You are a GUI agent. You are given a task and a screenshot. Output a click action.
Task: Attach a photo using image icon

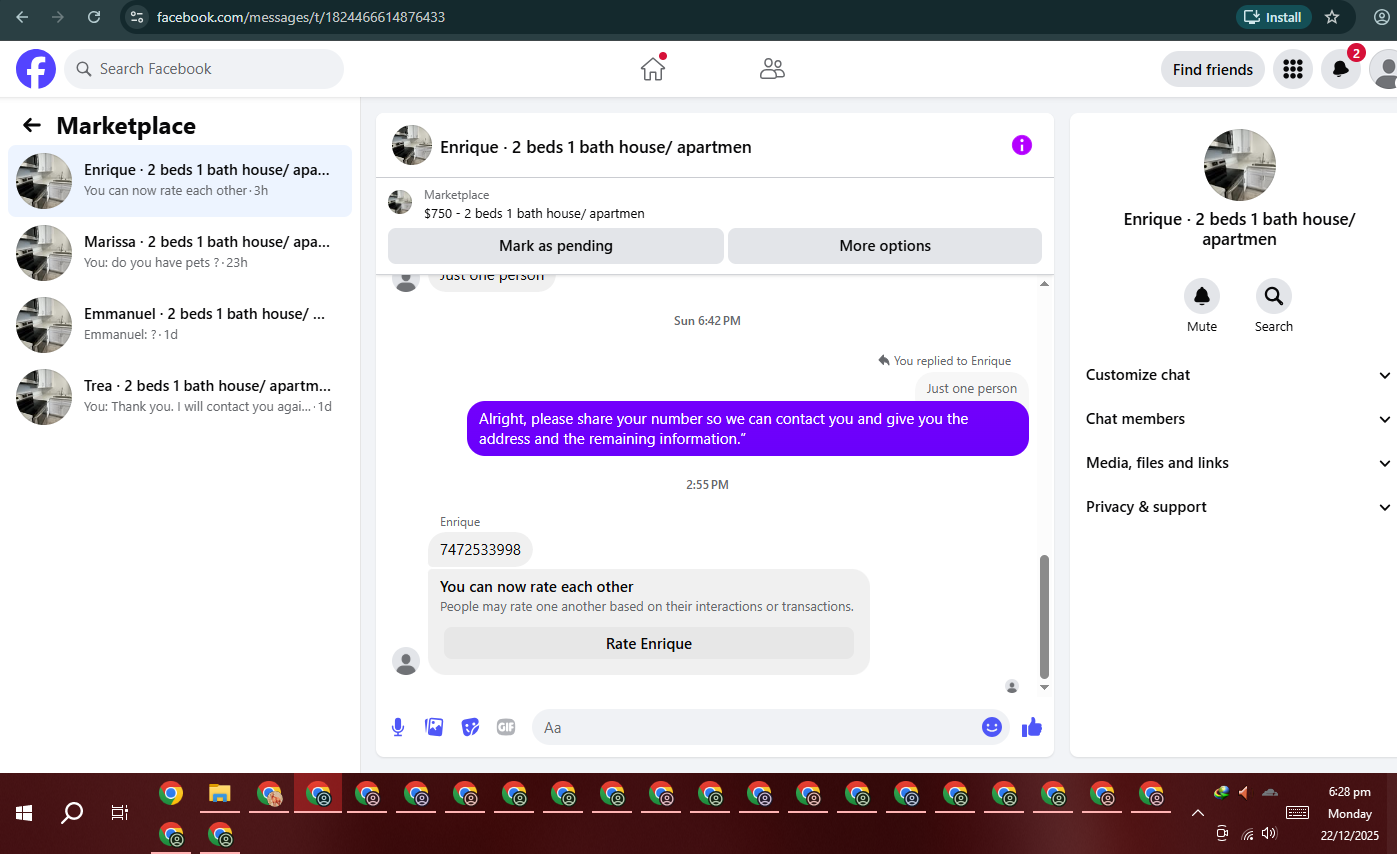[434, 727]
